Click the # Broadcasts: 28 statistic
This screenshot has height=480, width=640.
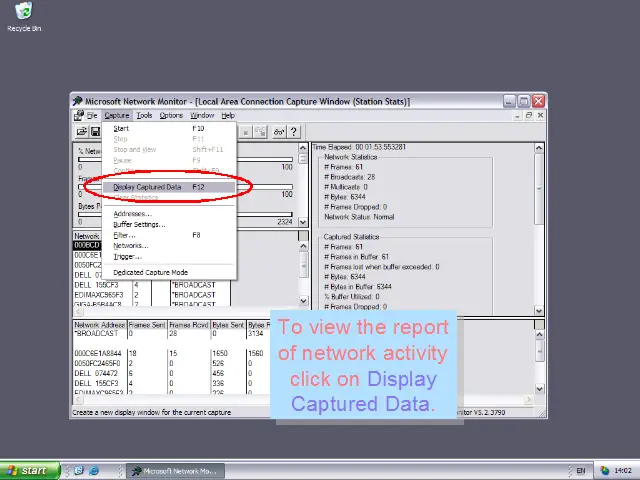click(x=349, y=177)
